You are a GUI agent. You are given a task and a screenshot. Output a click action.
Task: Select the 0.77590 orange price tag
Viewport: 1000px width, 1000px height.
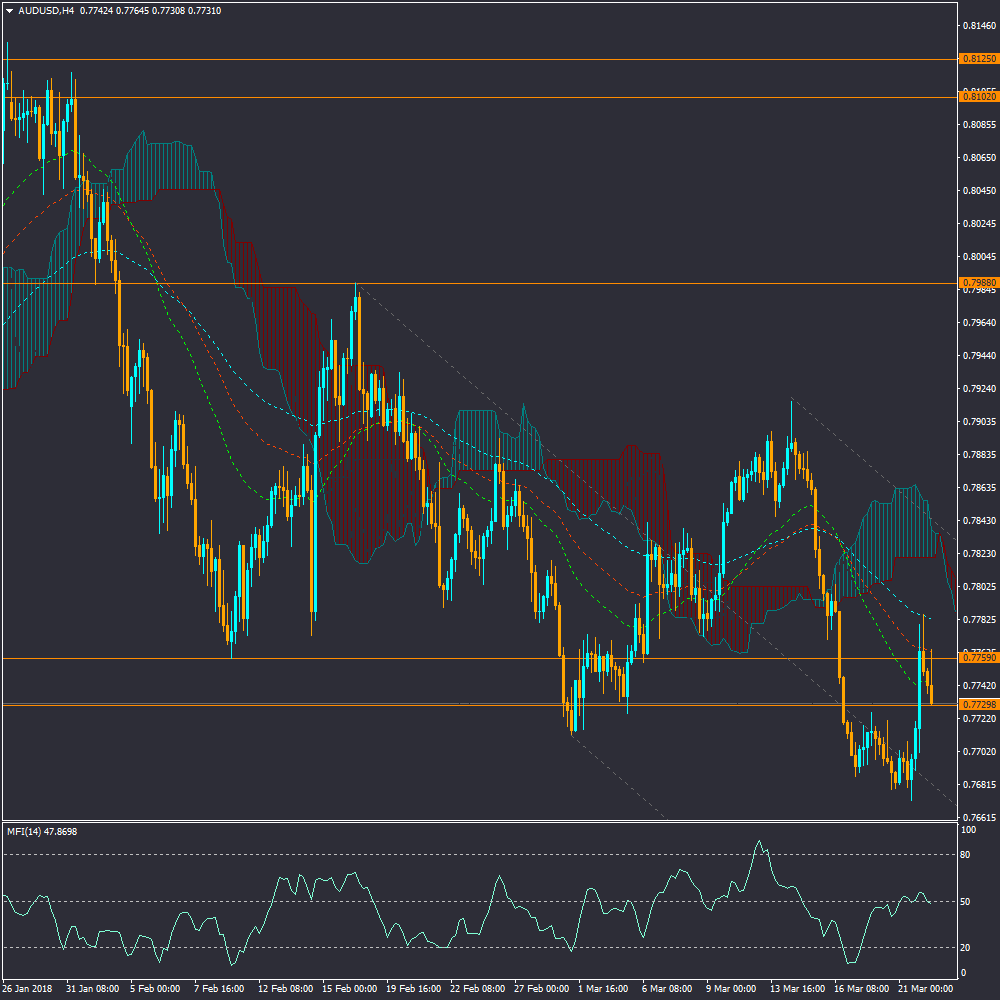[977, 658]
